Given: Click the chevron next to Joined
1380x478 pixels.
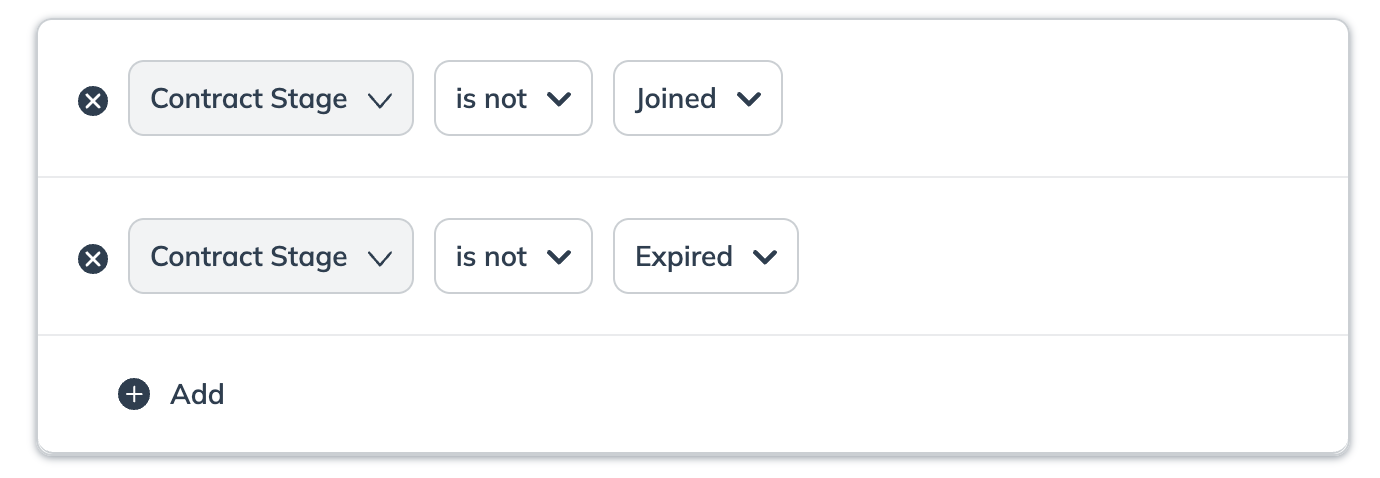Looking at the screenshot, I should [x=748, y=99].
